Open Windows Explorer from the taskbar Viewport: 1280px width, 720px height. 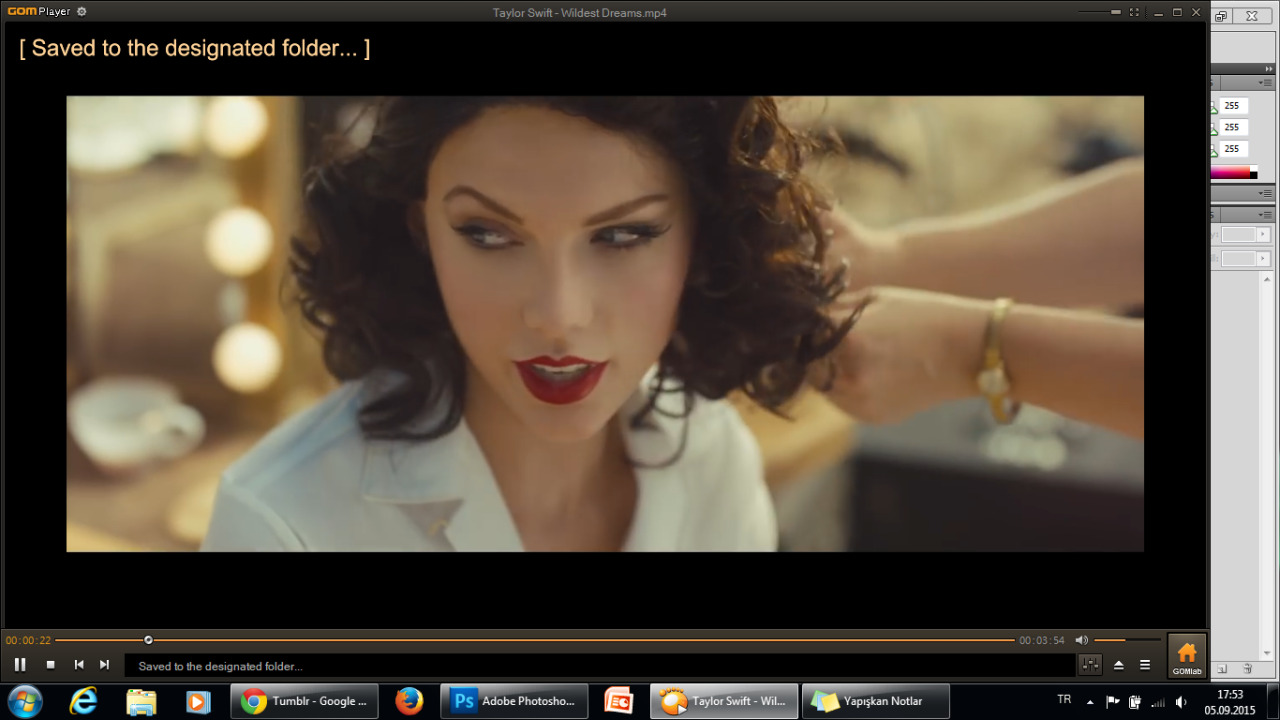coord(141,701)
